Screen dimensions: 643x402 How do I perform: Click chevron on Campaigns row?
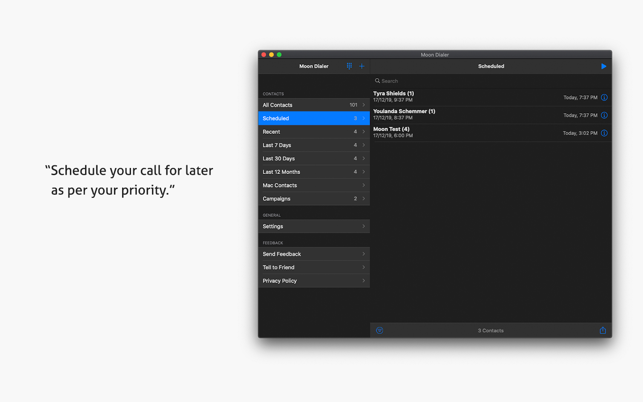(x=363, y=199)
